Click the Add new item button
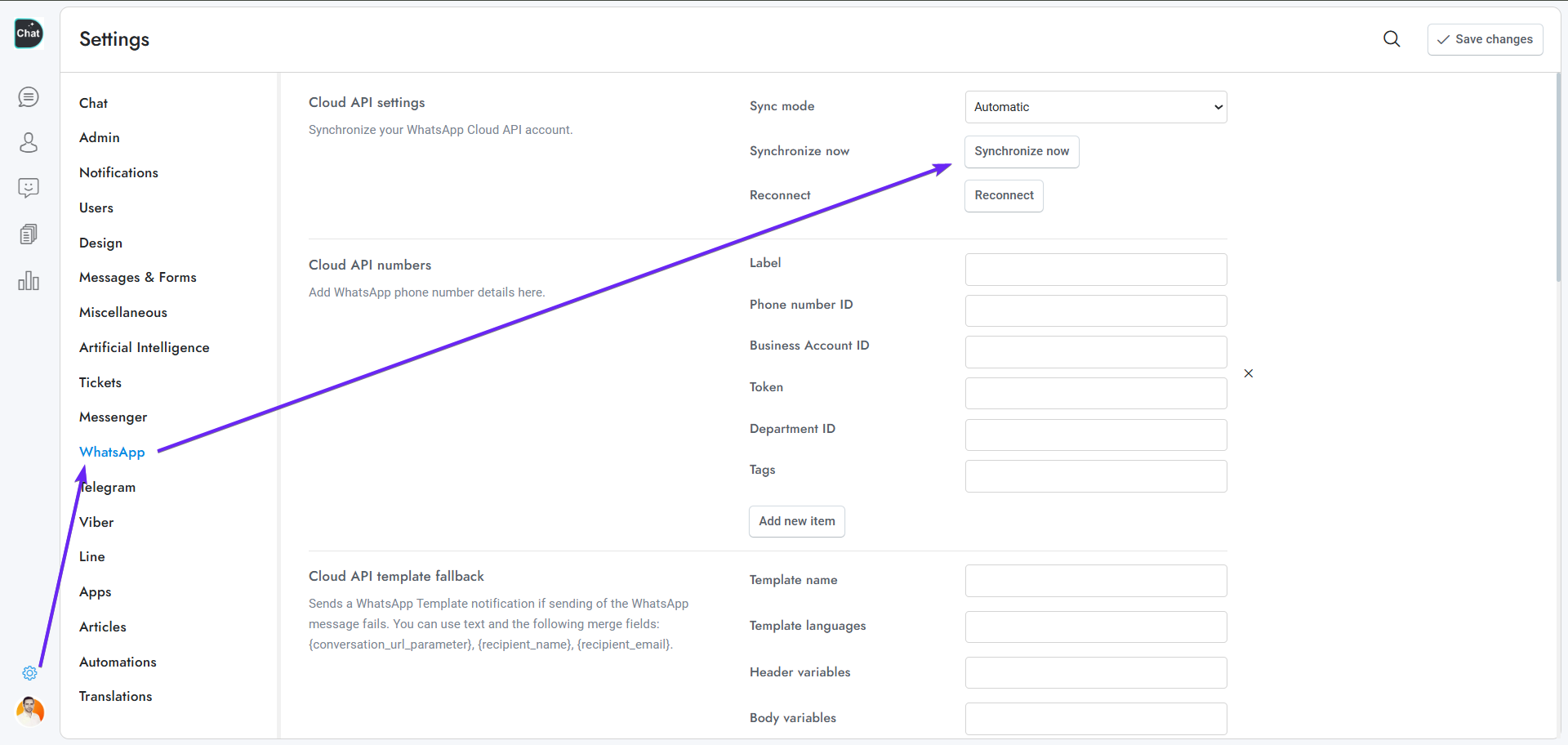 point(796,521)
